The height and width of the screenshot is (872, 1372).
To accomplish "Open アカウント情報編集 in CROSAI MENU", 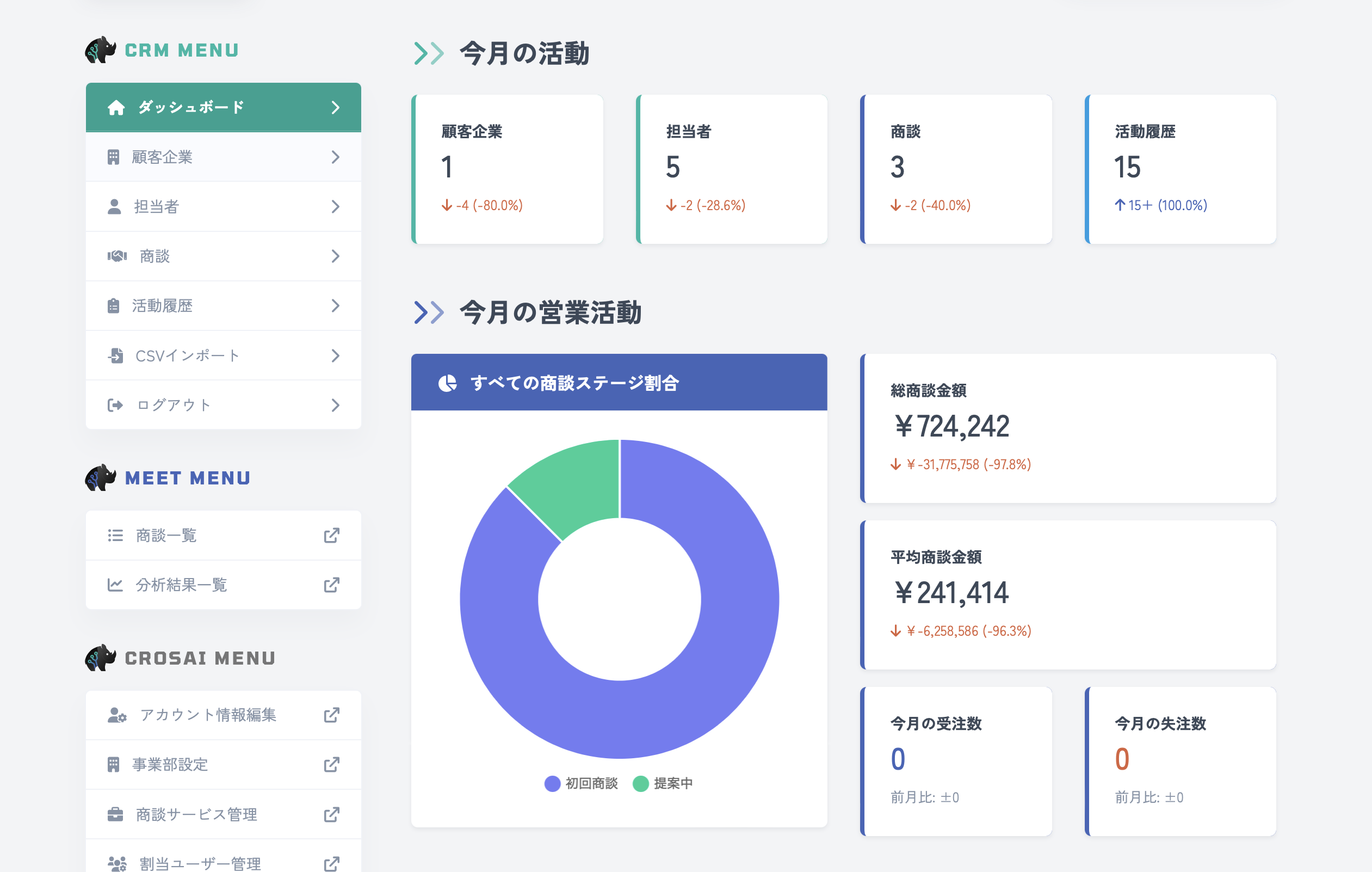I will coord(207,715).
